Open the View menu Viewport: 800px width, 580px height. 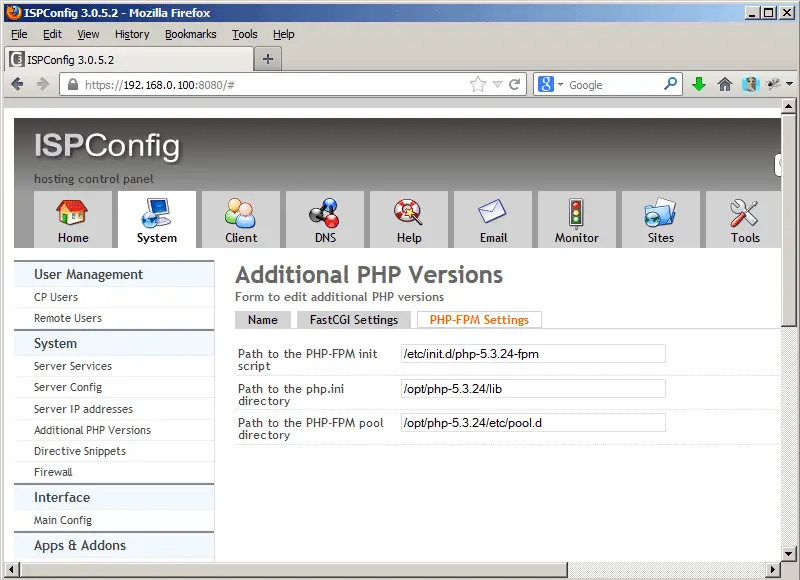click(x=88, y=34)
